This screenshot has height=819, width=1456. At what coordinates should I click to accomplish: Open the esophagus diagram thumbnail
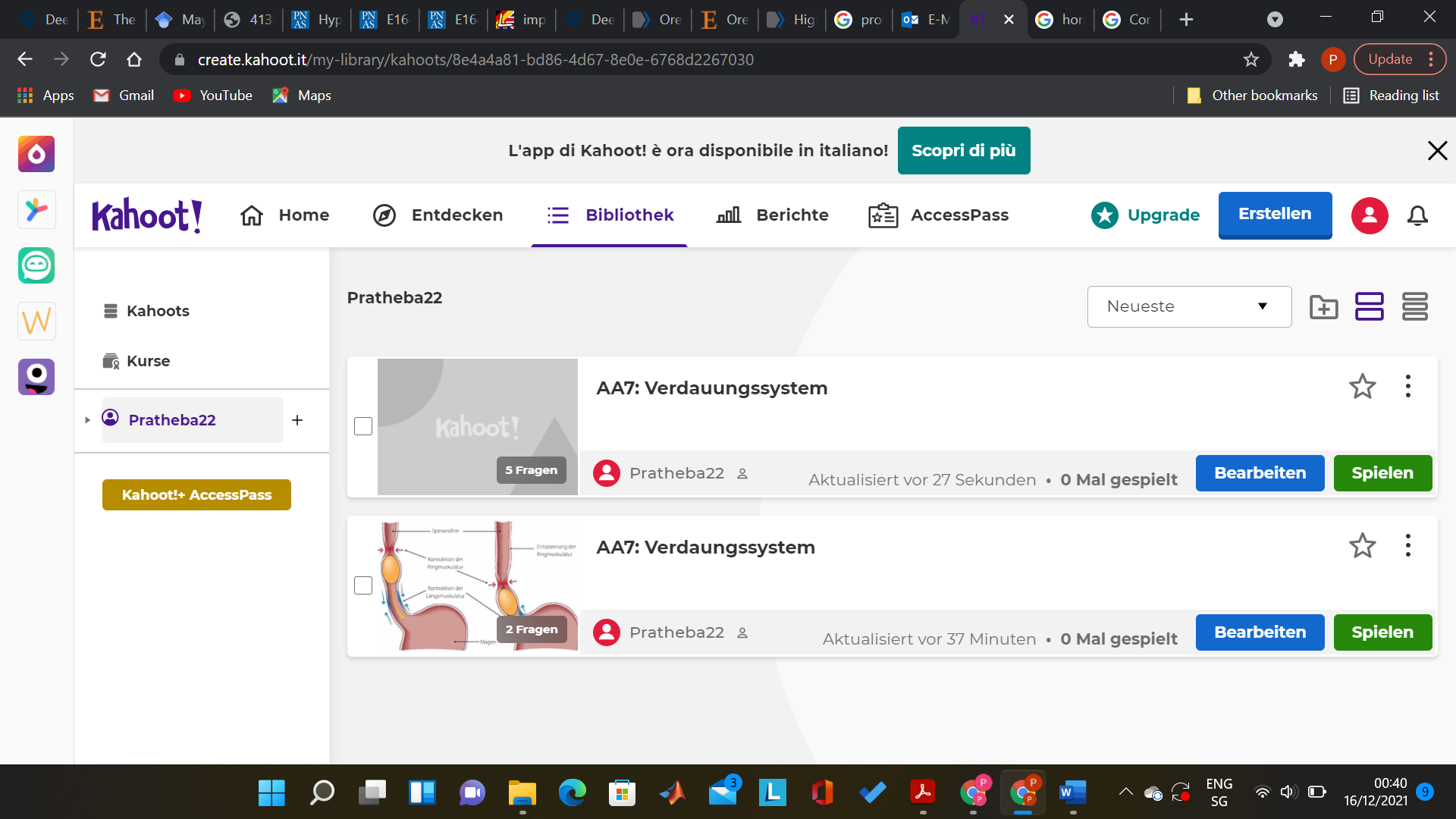(478, 586)
